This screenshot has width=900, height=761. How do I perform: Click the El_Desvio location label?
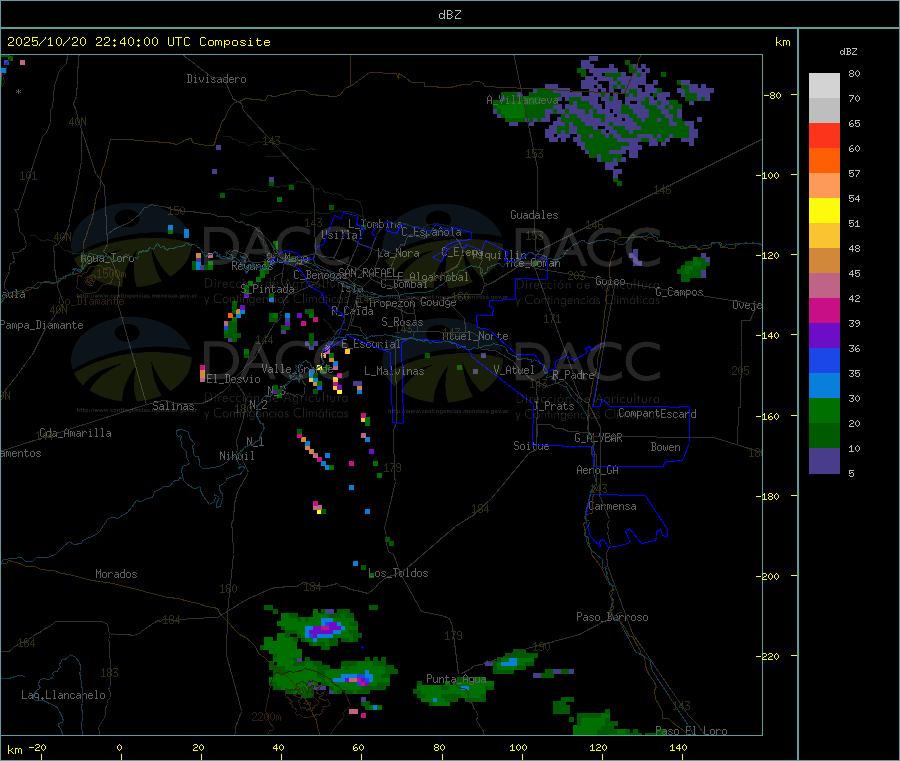click(234, 379)
